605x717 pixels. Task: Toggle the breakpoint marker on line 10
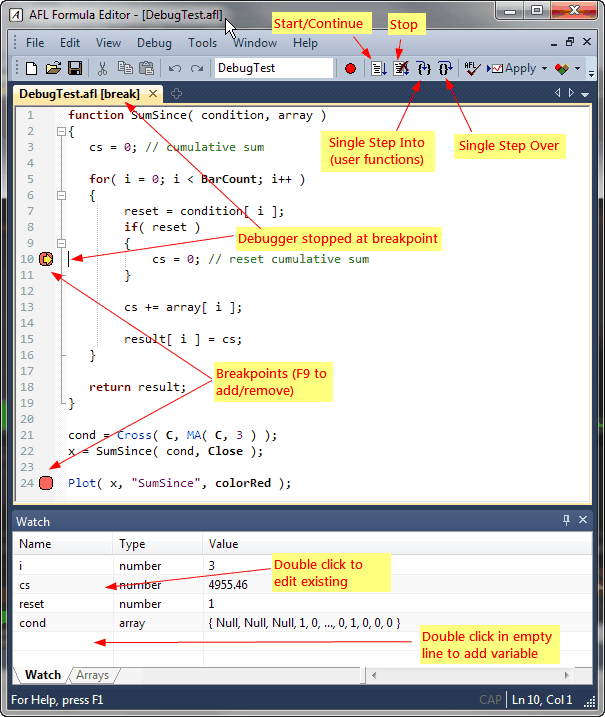[46, 259]
